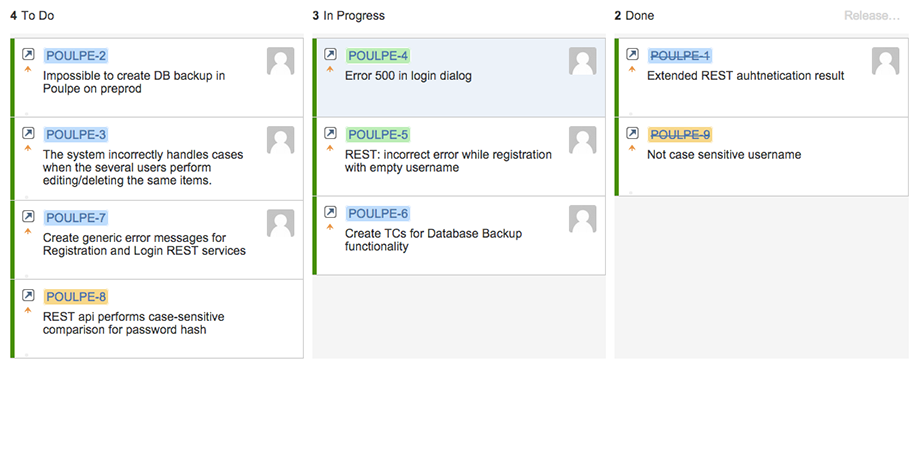The width and height of the screenshot is (920, 450).
Task: Select the In Progress column header
Action: click(349, 16)
